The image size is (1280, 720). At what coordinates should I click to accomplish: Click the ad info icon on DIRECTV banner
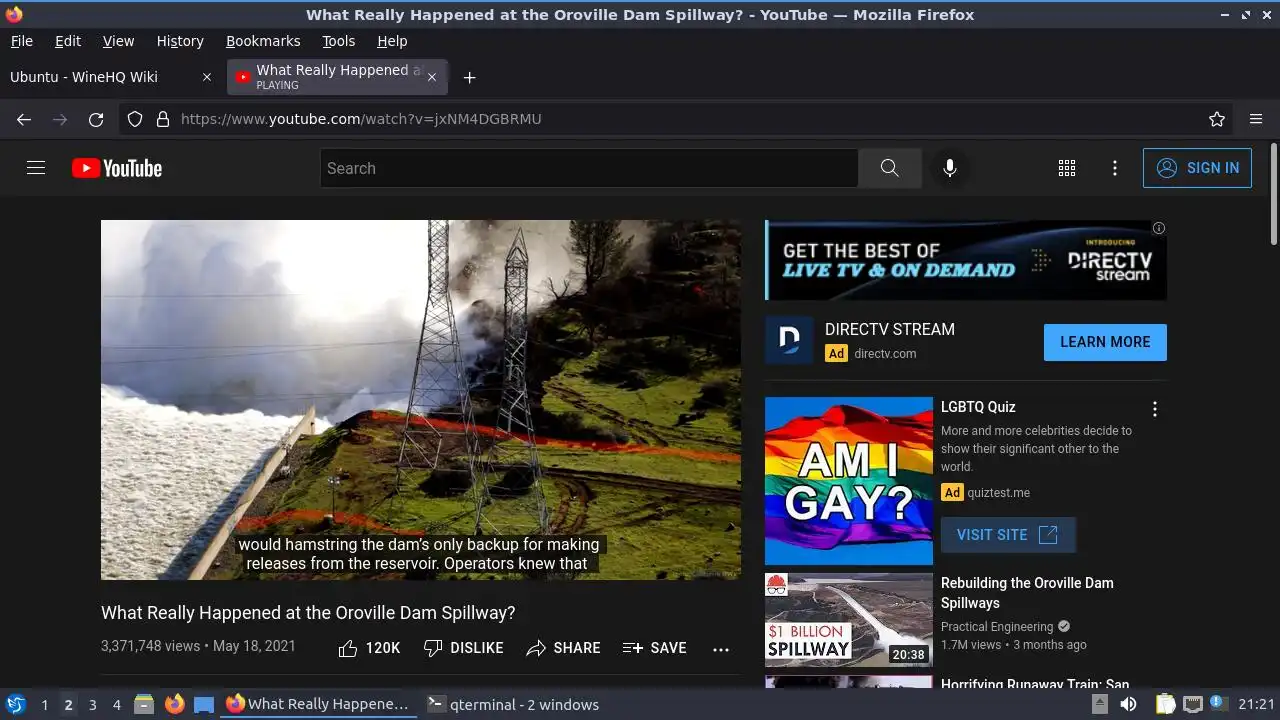1159,228
